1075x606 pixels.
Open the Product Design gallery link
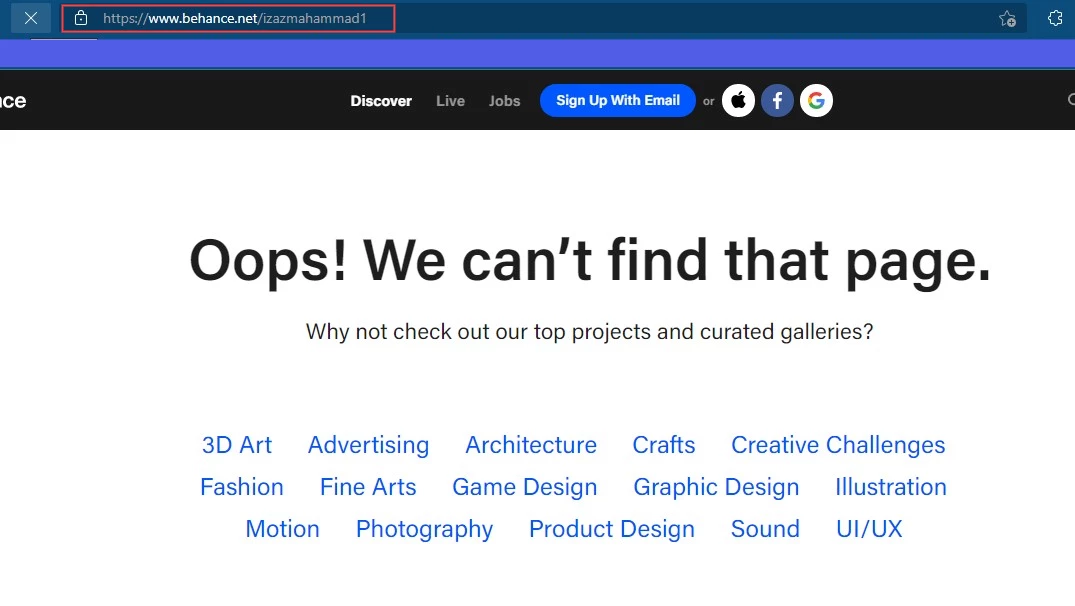tap(612, 529)
